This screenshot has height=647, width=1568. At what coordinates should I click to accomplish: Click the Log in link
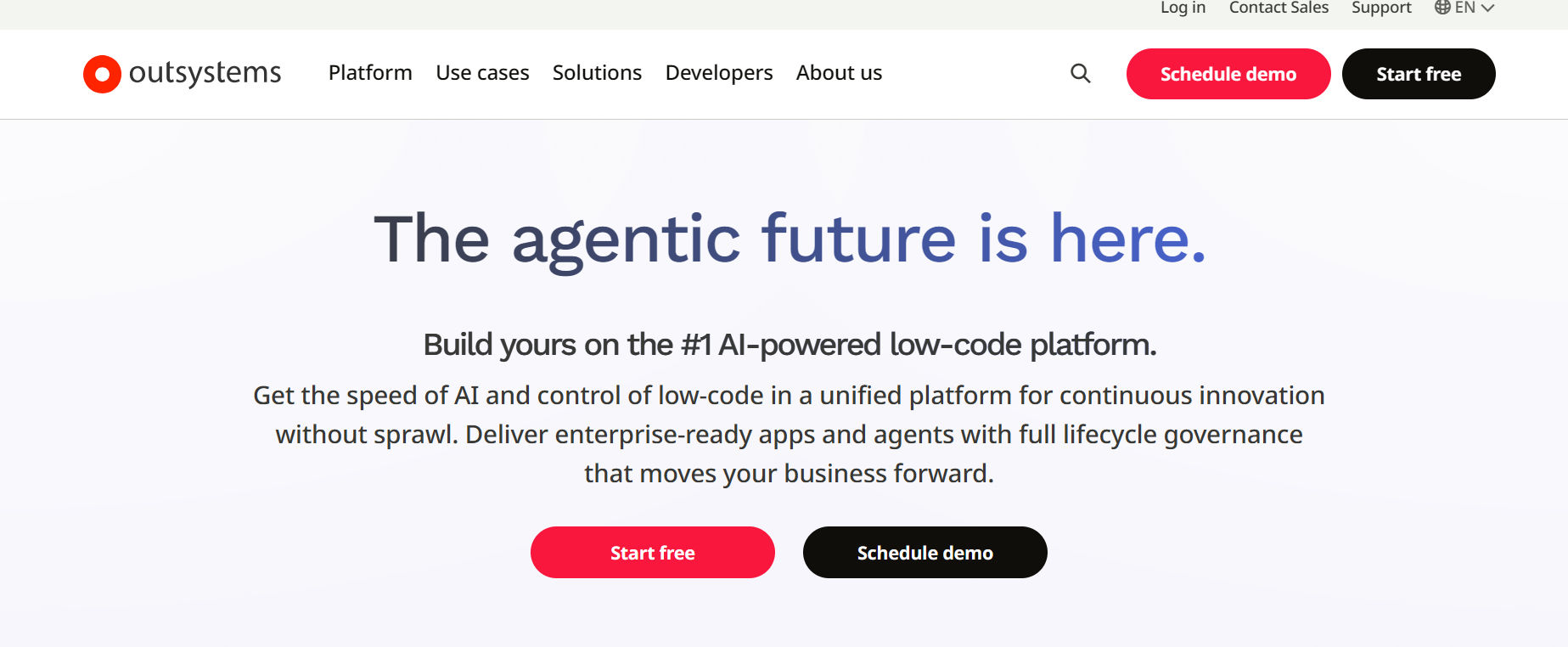tap(1181, 8)
